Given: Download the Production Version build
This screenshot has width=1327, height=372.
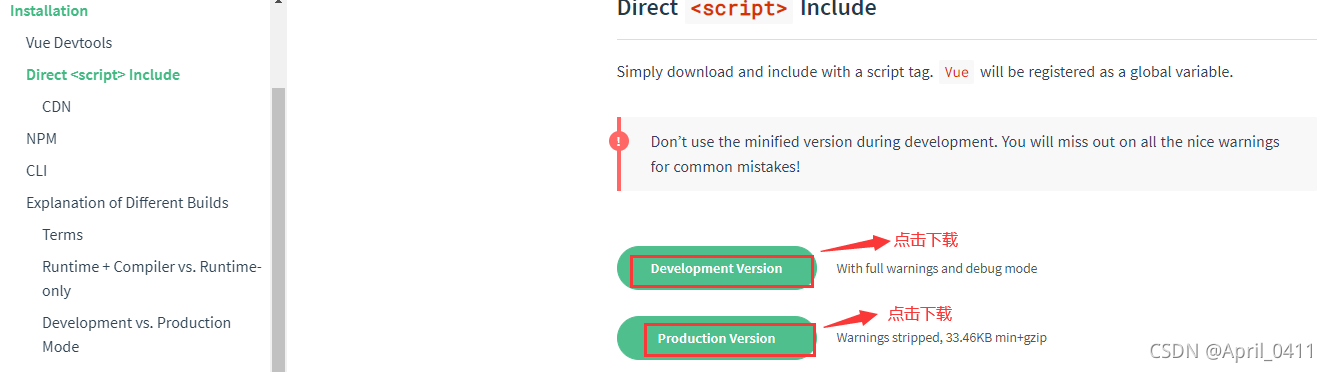Looking at the screenshot, I should (x=717, y=338).
